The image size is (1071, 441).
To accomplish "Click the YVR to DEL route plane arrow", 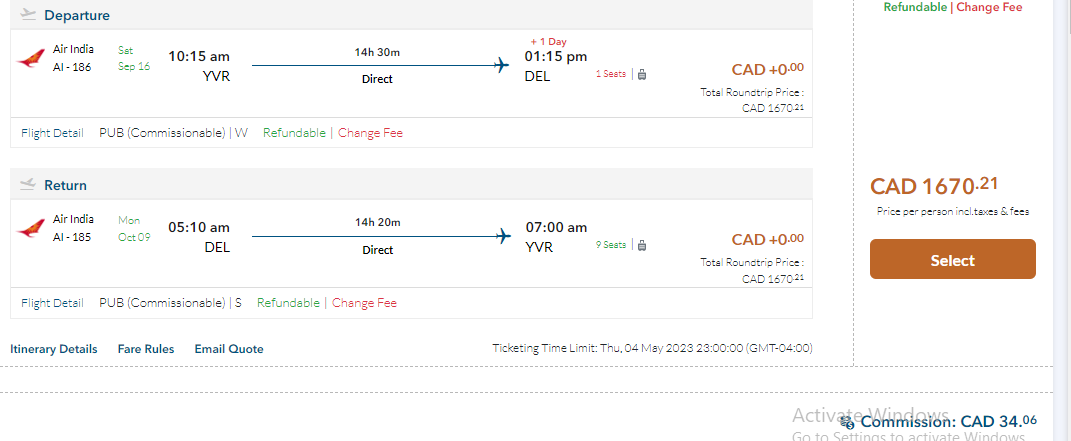I will (502, 66).
